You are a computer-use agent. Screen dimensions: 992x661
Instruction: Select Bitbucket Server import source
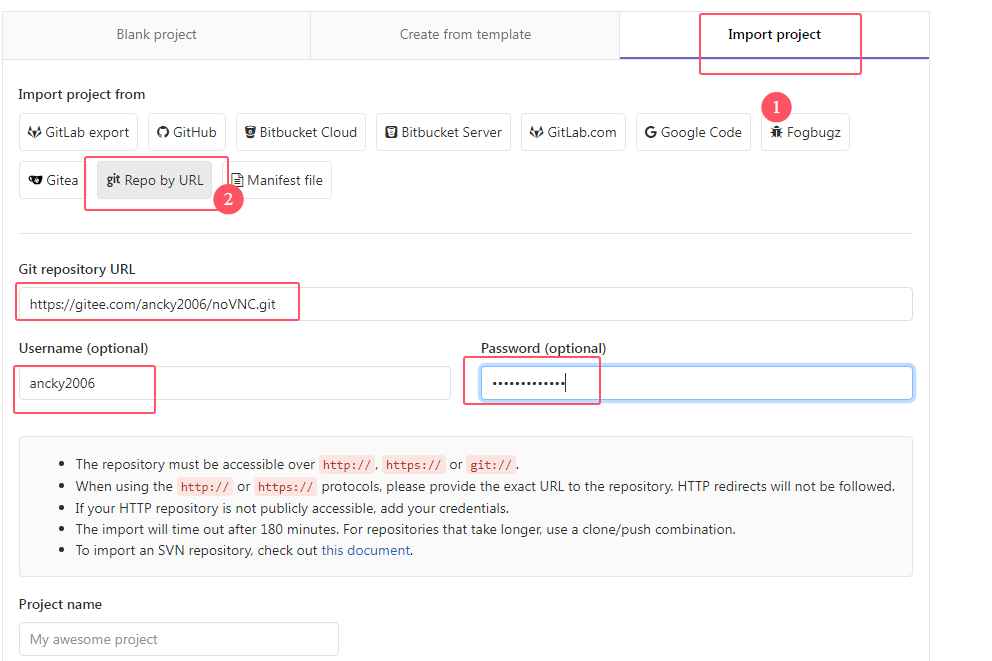point(443,132)
